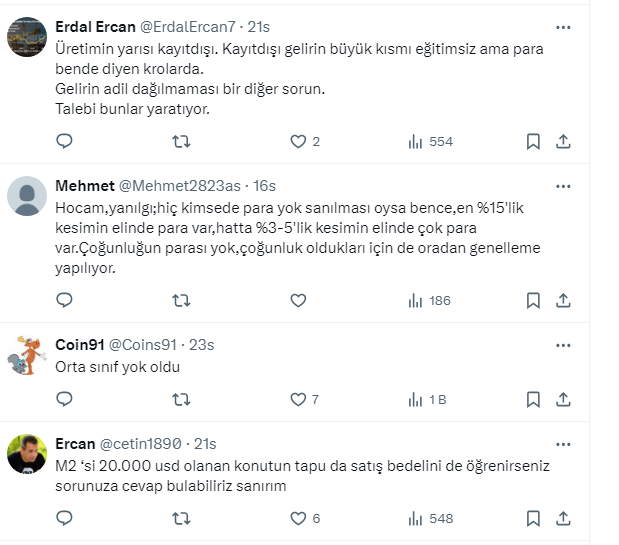Retweet Coin91's post
The height and width of the screenshot is (545, 619).
[181, 399]
